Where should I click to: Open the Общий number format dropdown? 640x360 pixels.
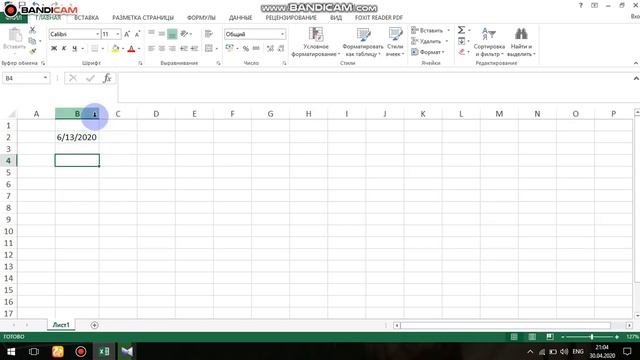pos(282,34)
